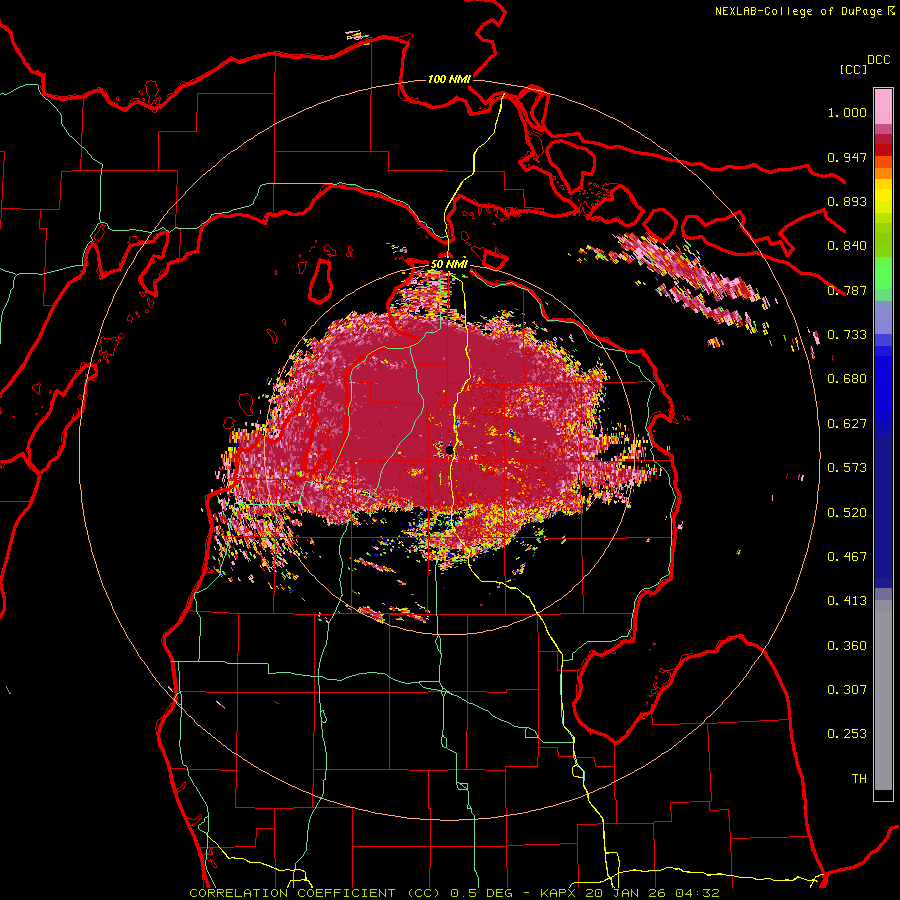
Task: Click the 1.000 scale value
Action: coord(847,112)
